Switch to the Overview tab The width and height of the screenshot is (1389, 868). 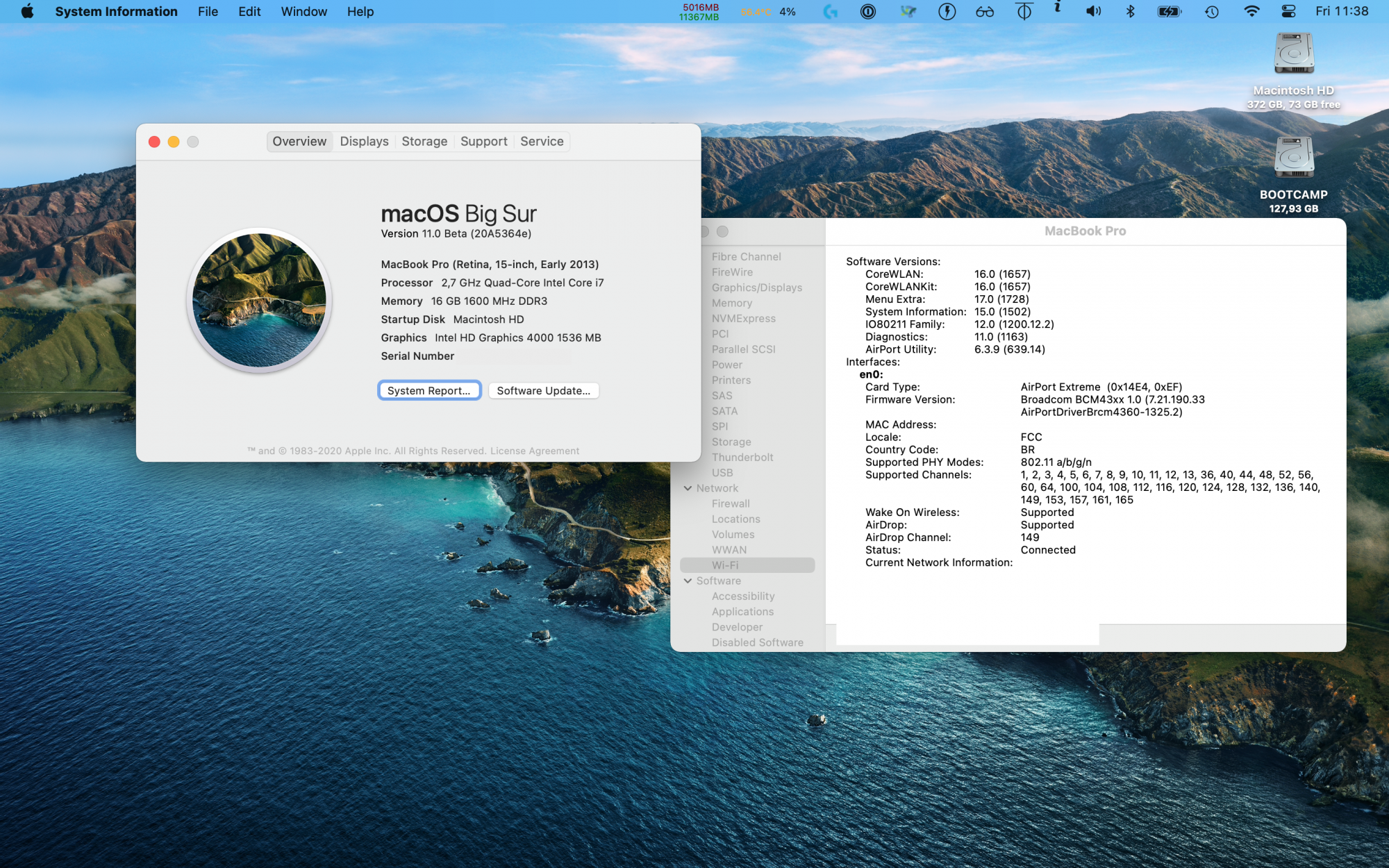(x=299, y=141)
